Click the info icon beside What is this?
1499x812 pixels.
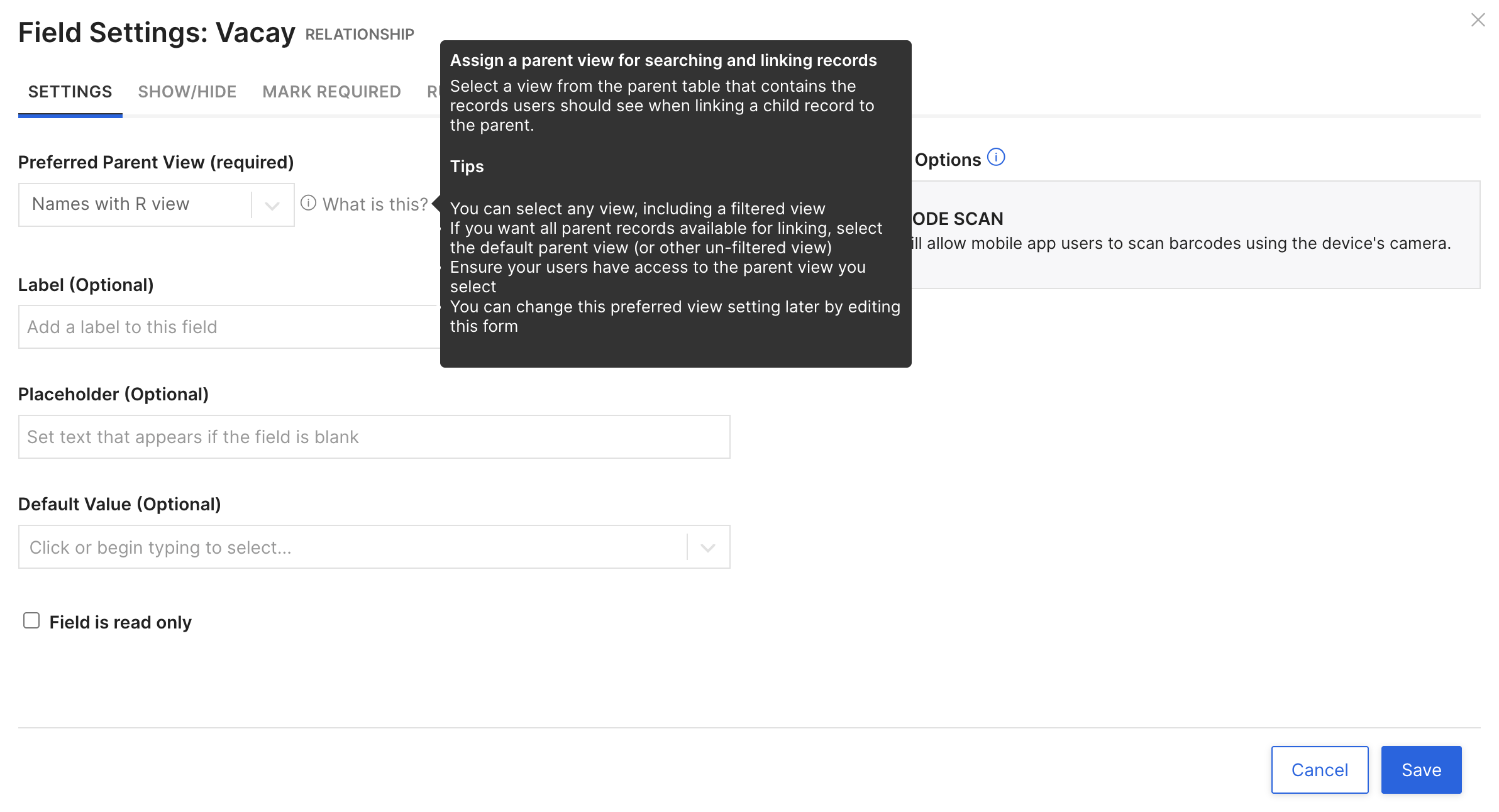pos(308,203)
